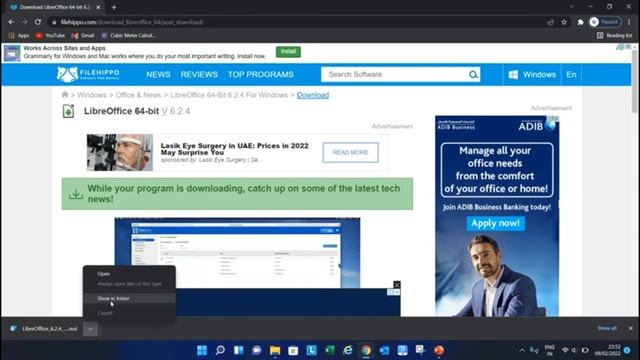Open the TOP PROGRAMS section

[261, 74]
